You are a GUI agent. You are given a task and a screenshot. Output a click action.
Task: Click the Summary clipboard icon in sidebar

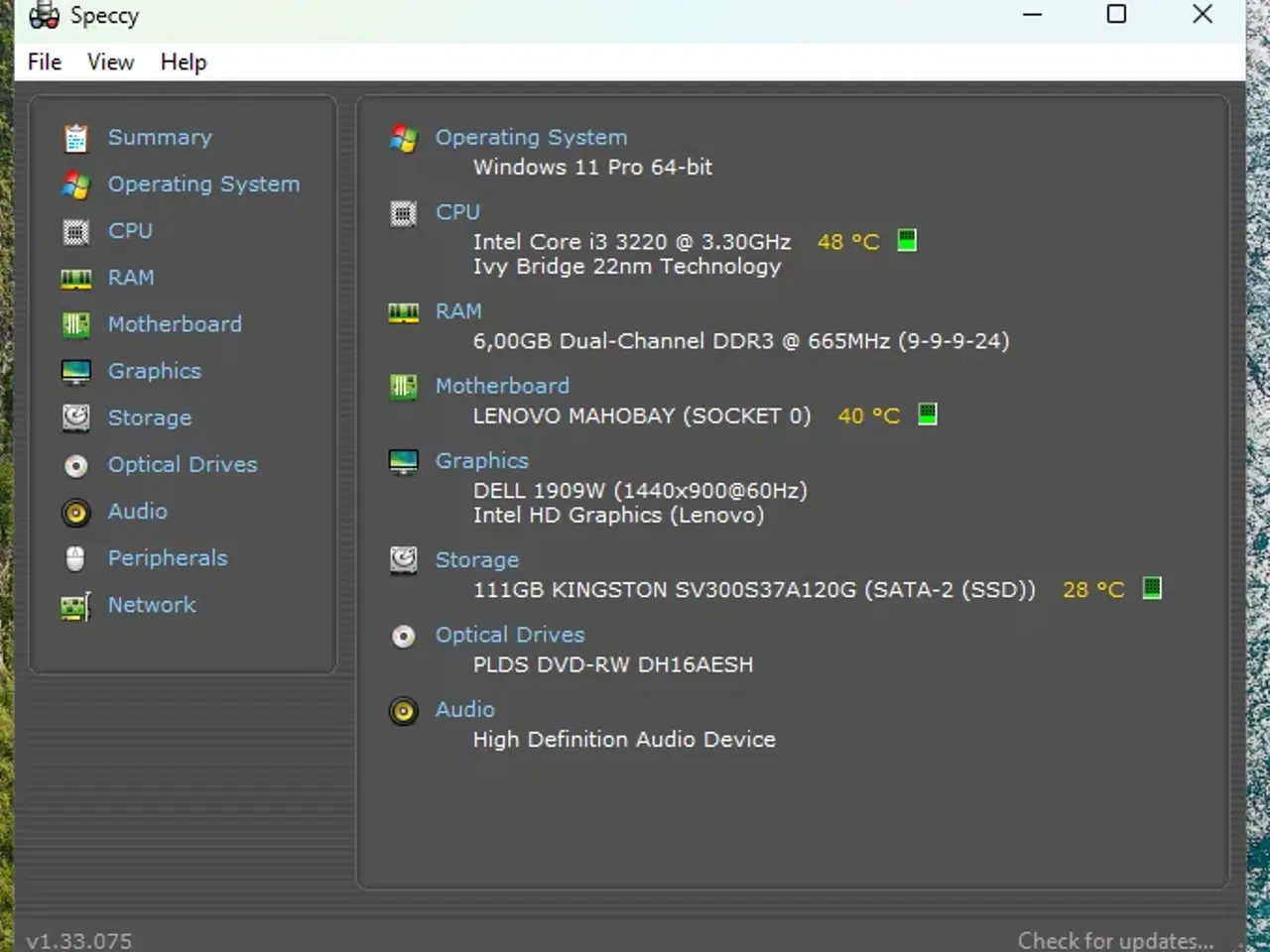pos(76,138)
